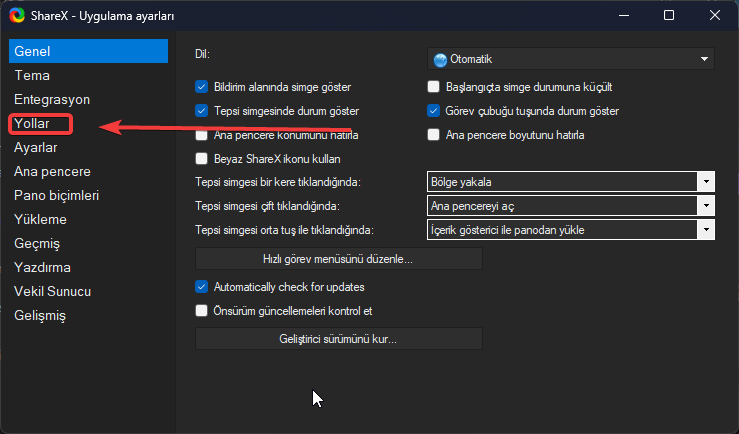This screenshot has height=434, width=739.
Task: Click label Tepsi simgesi orta tuş ile tıklandığında
Action: [284, 230]
